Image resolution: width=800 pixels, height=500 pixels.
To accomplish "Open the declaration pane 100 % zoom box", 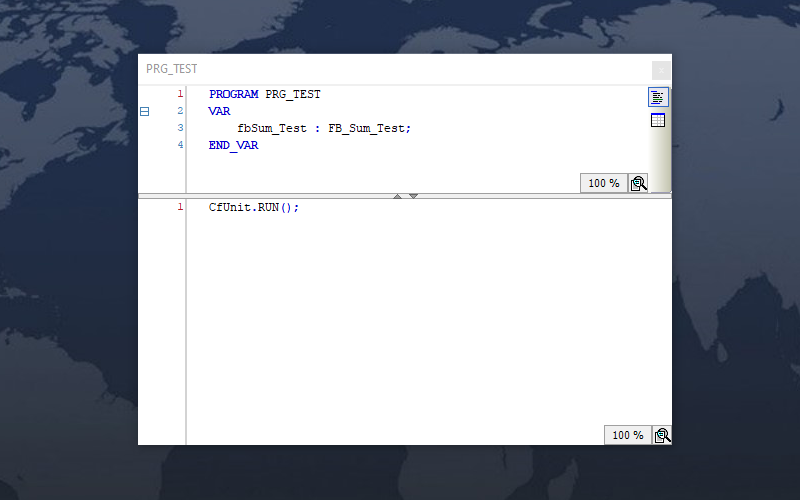I will coord(603,183).
